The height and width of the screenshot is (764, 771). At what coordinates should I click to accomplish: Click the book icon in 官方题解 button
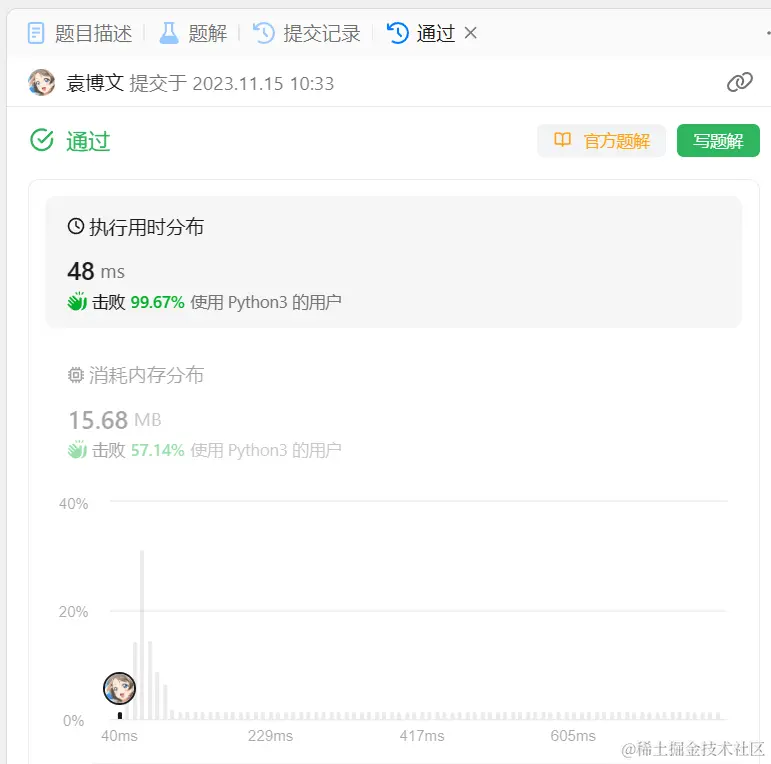pos(563,140)
